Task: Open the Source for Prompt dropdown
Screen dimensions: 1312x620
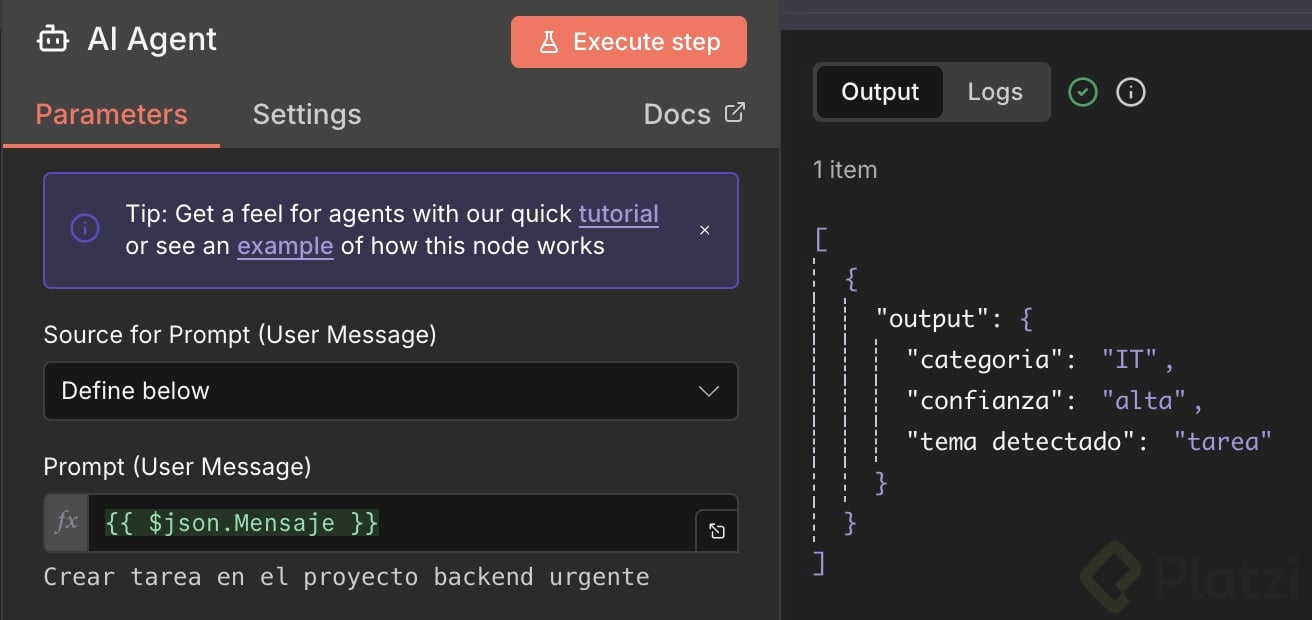Action: point(390,391)
